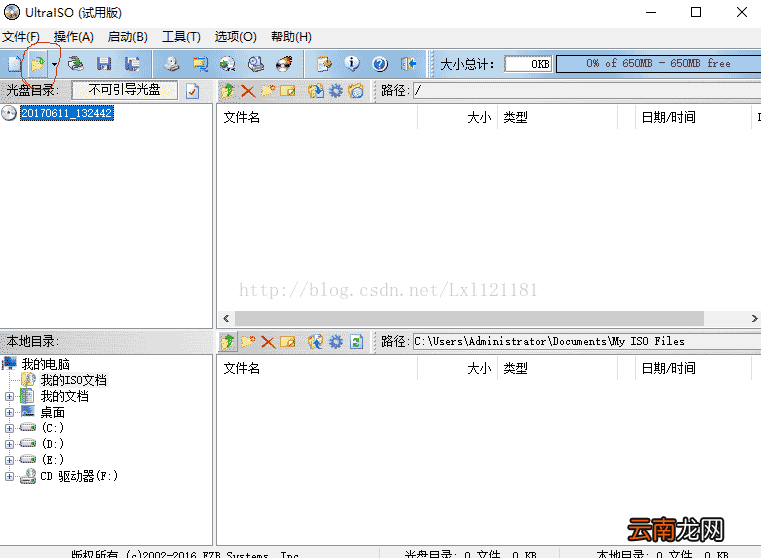
Task: Click the 大小总计 0KB field
Action: point(528,64)
